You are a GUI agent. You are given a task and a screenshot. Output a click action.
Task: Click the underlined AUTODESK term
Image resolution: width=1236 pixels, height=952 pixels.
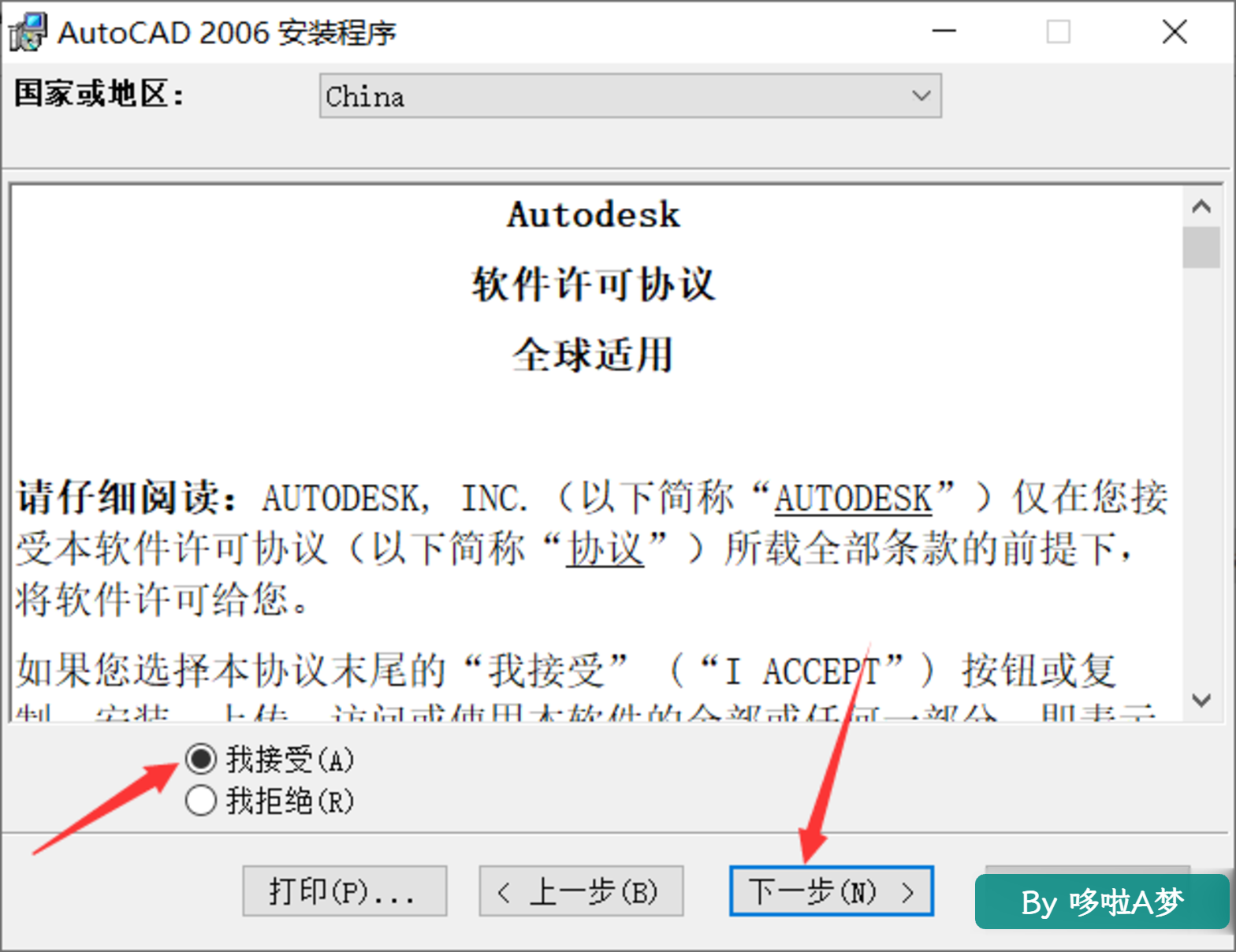click(853, 498)
